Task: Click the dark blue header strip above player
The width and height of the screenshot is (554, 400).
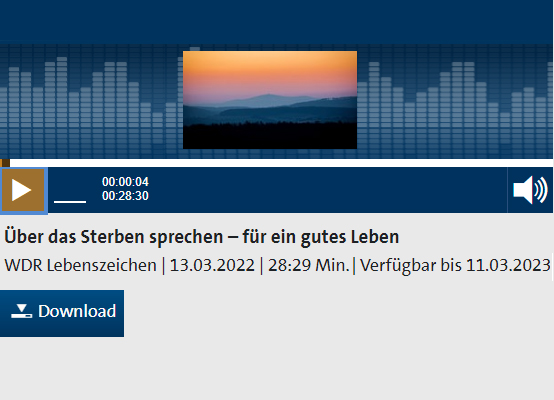Action: [277, 22]
